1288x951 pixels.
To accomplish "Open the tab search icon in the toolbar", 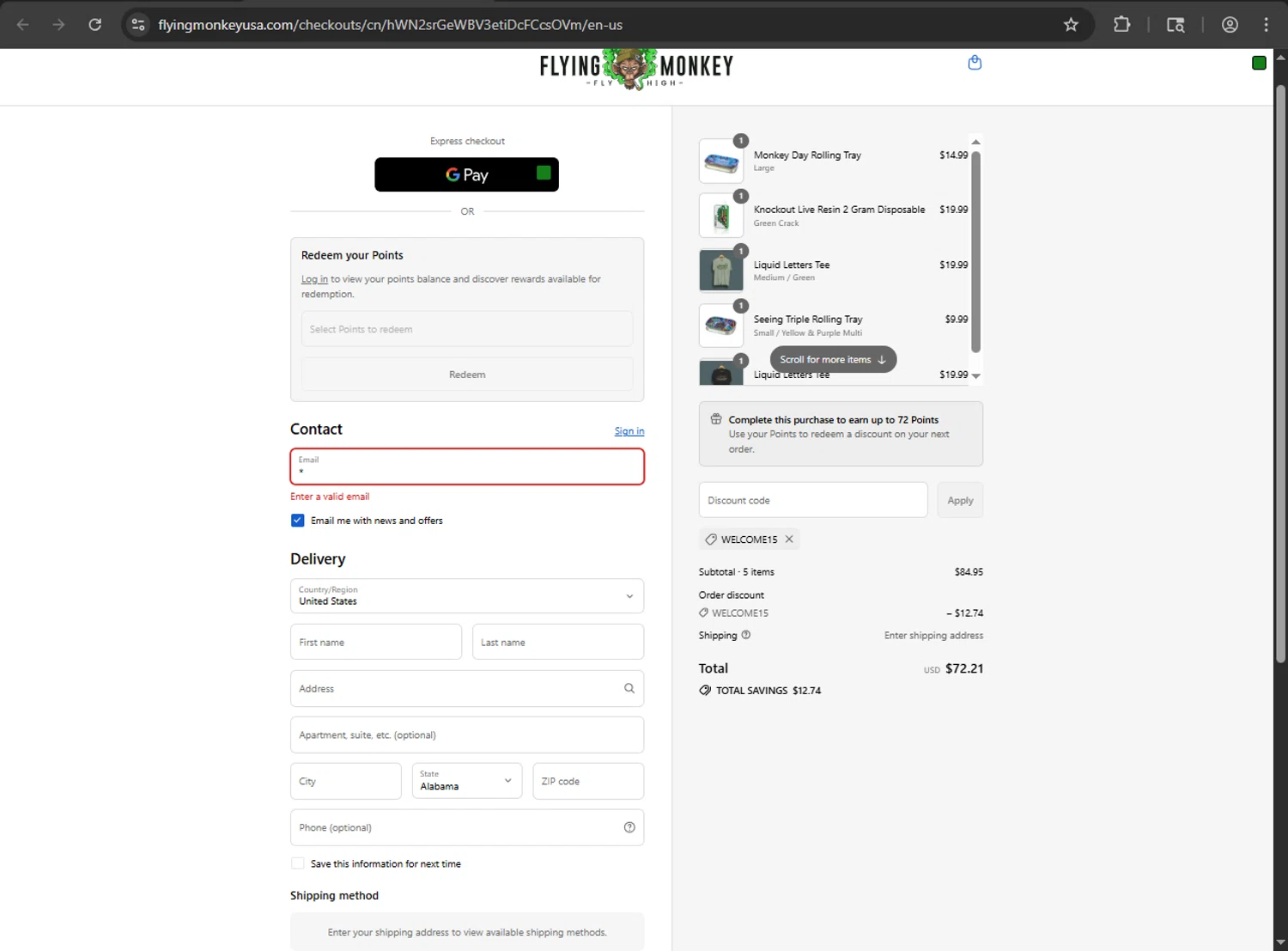I will [1176, 25].
